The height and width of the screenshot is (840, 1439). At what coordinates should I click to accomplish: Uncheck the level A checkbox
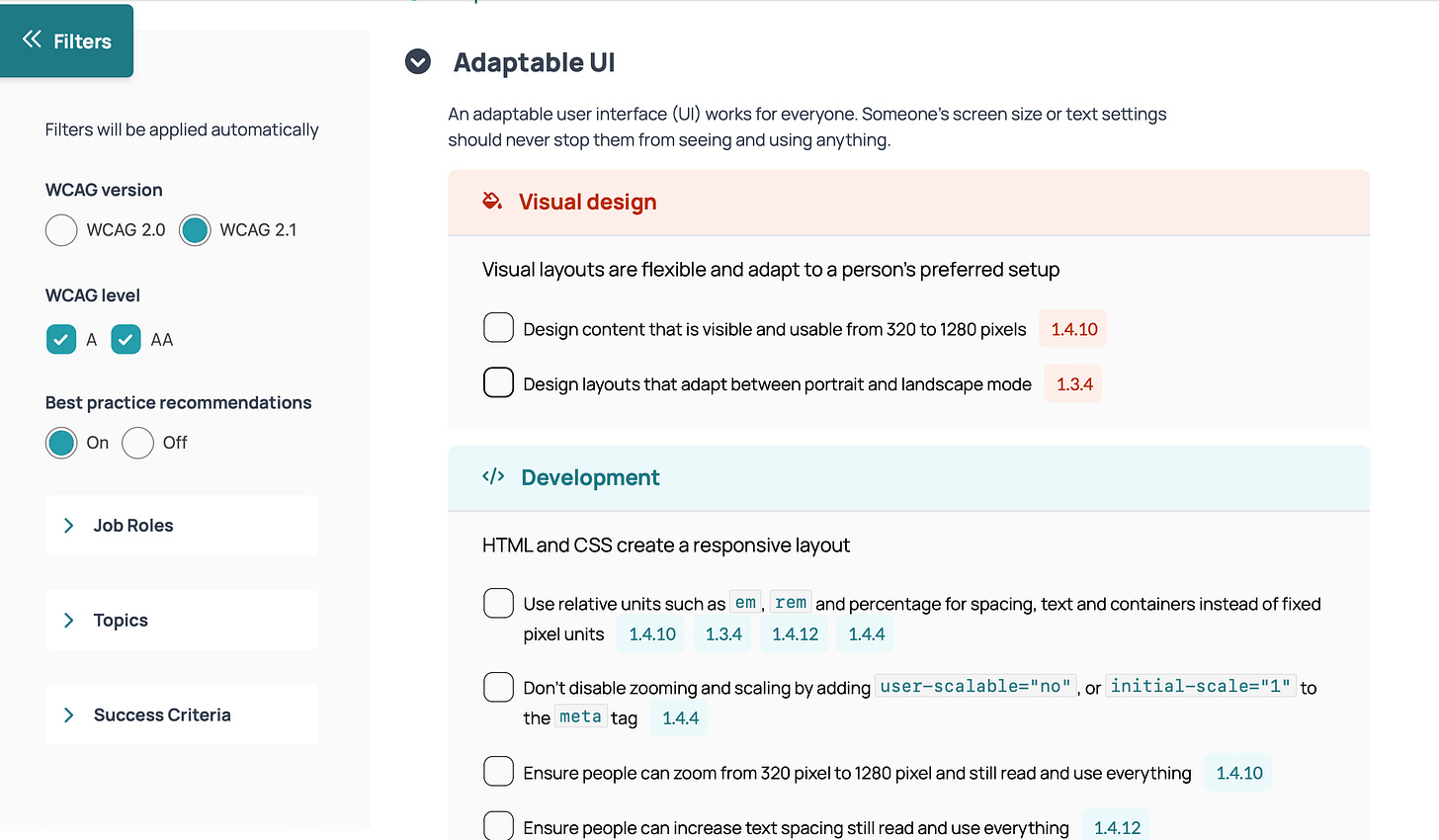coord(61,340)
